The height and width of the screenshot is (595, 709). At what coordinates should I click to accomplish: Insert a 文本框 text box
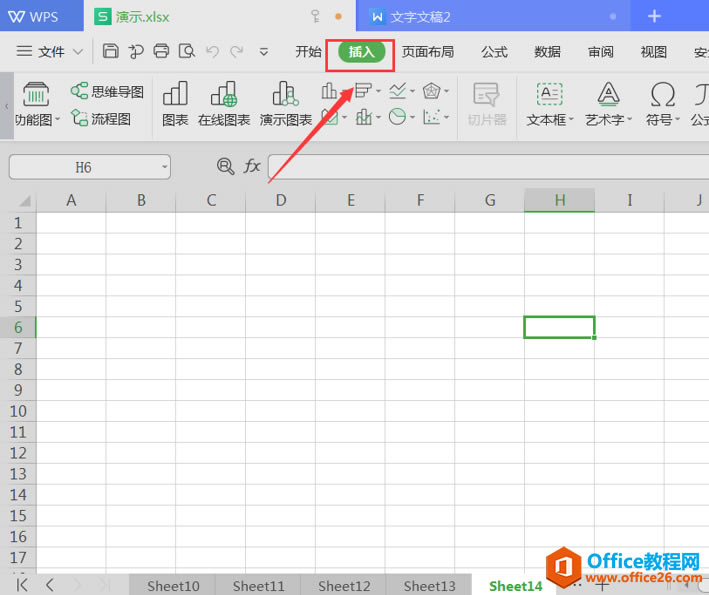549,104
